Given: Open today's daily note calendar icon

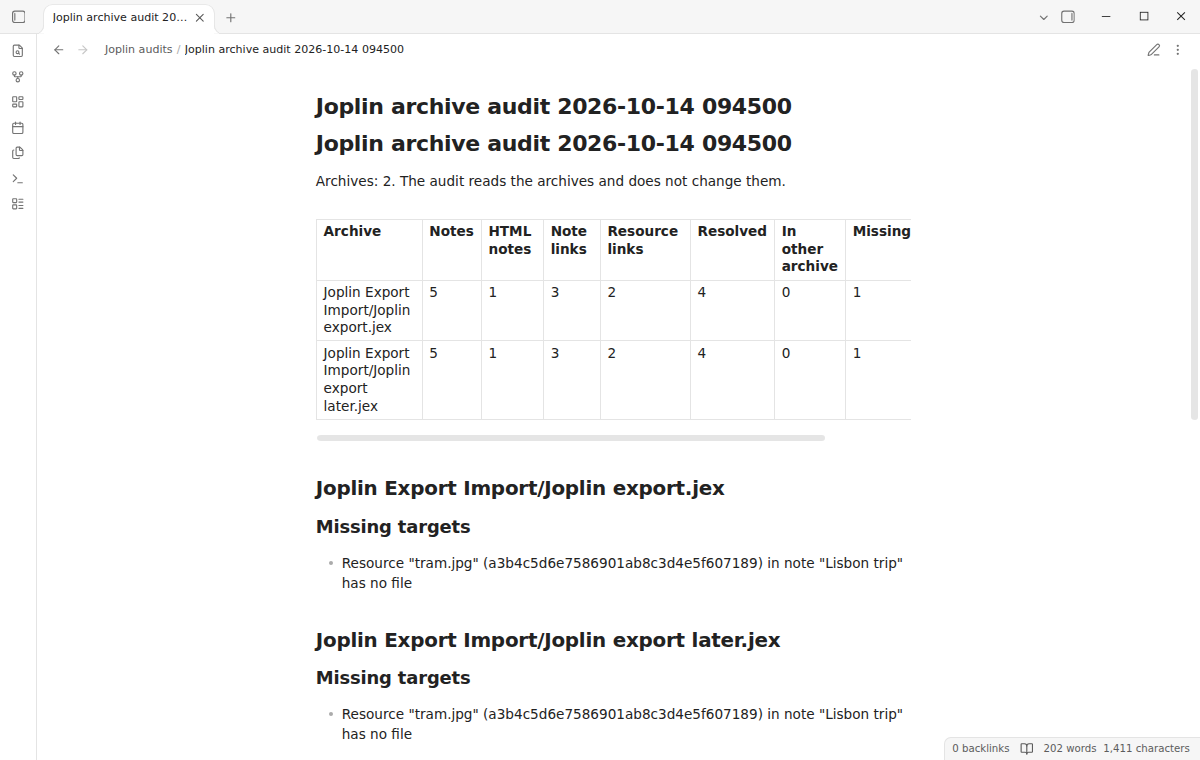Looking at the screenshot, I should coord(18,128).
